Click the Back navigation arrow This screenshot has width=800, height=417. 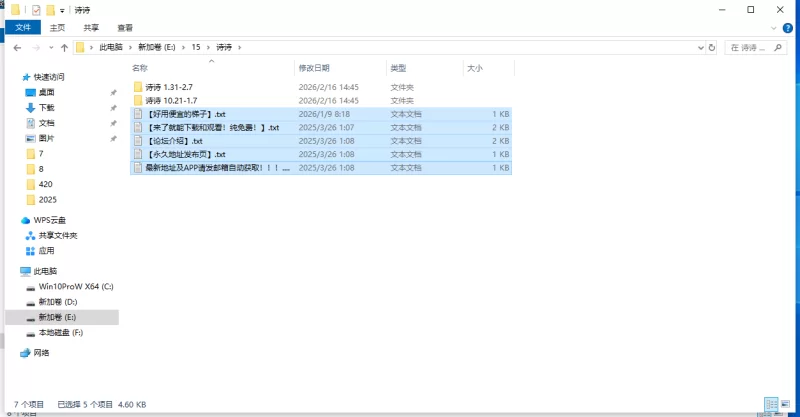[17, 47]
